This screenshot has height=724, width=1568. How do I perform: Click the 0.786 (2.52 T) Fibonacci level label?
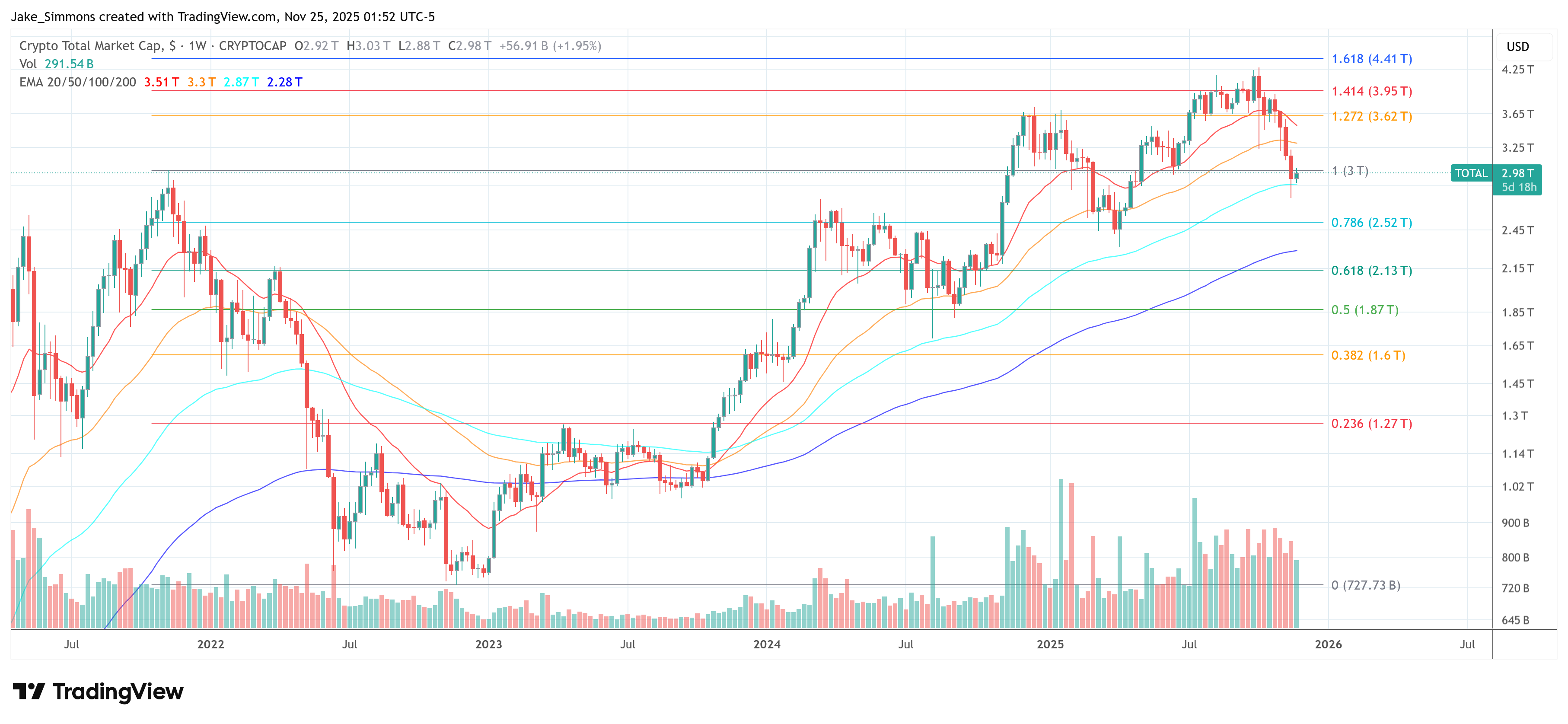tap(1371, 223)
